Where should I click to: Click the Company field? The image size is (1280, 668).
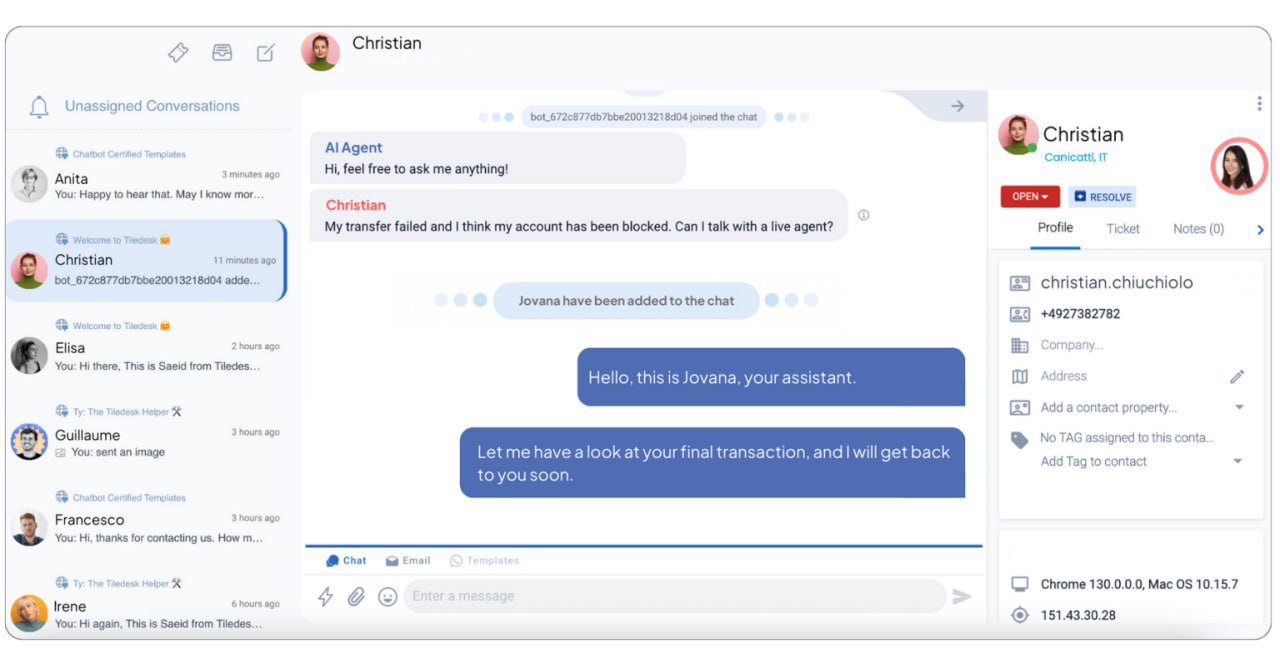[x=1071, y=345]
